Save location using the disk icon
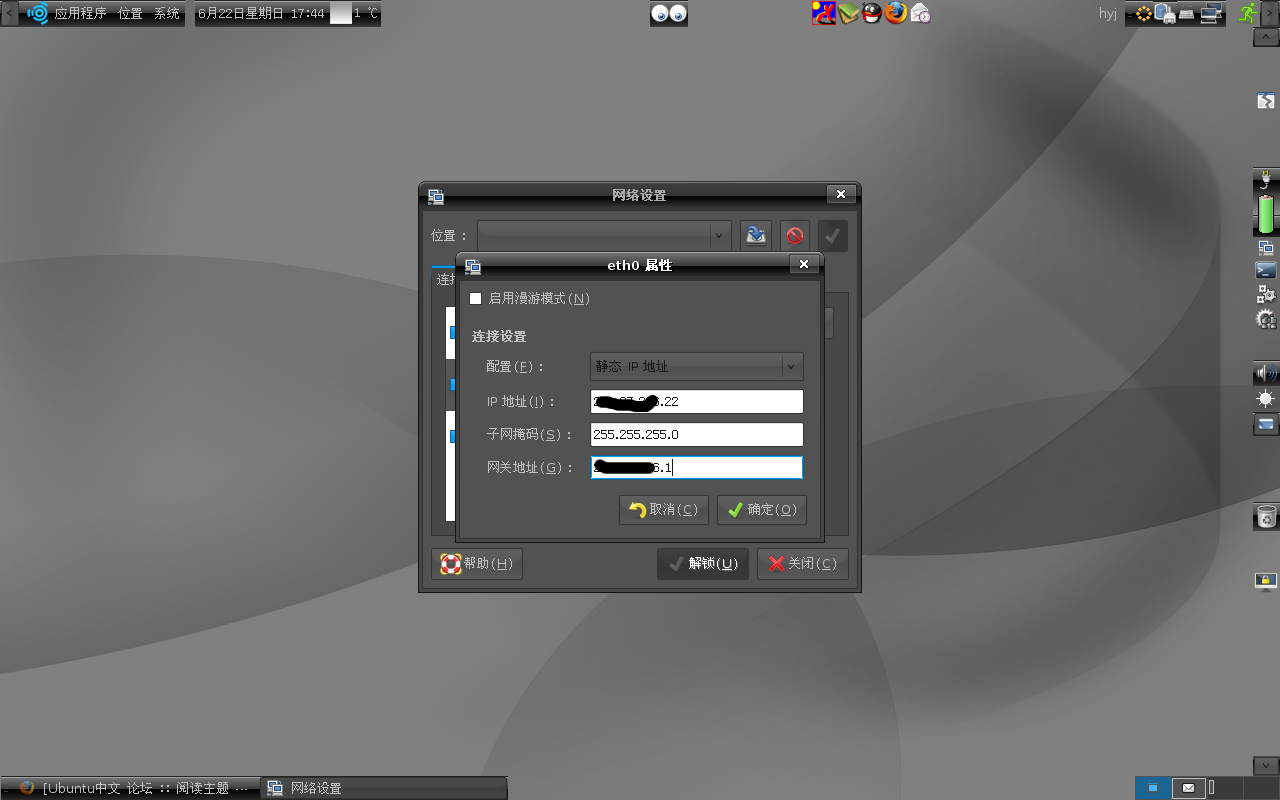 point(756,236)
